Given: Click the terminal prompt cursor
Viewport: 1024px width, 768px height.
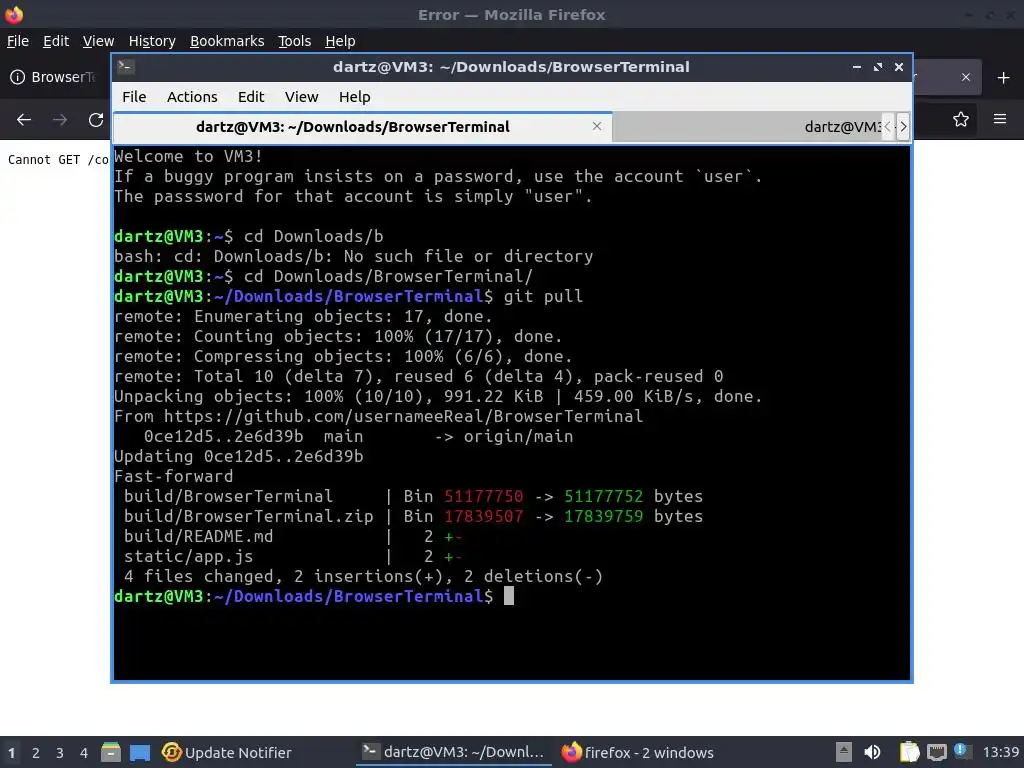Looking at the screenshot, I should coord(509,596).
